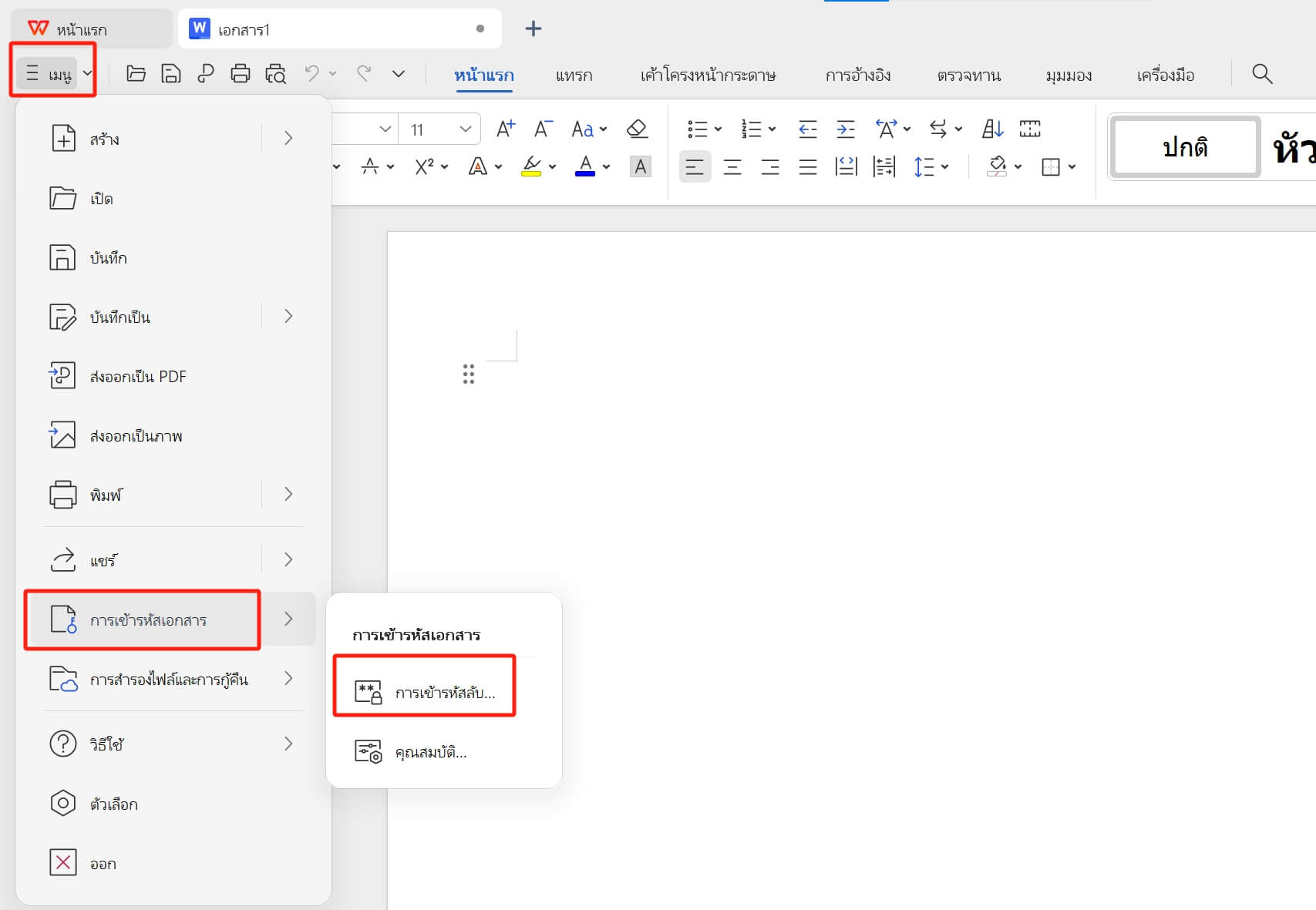Toggle justify text alignment
This screenshot has width=1316, height=910.
[x=807, y=166]
